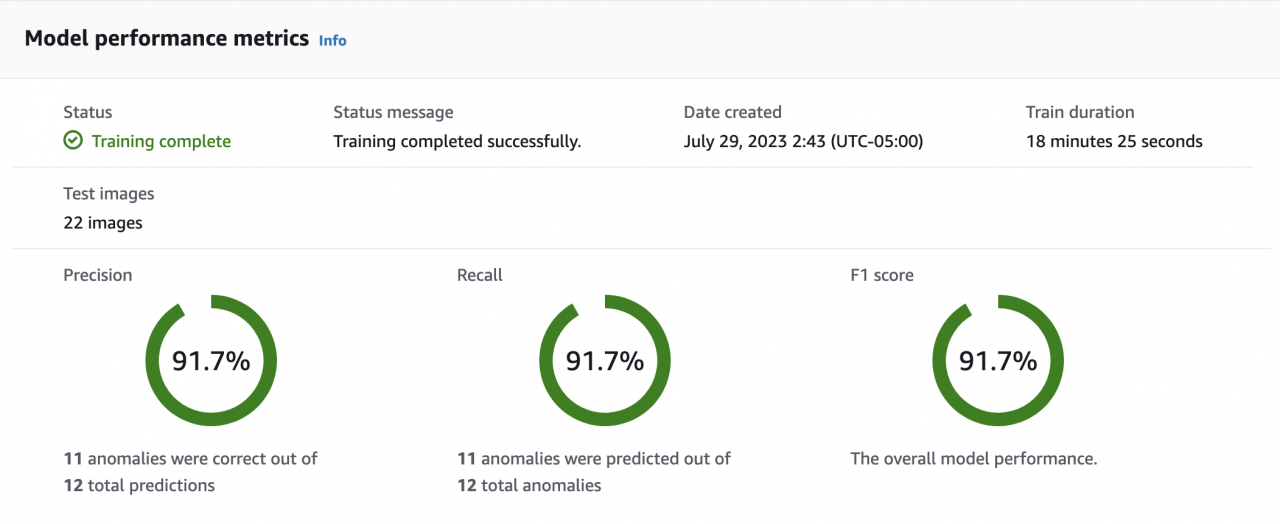The width and height of the screenshot is (1280, 524).
Task: Select the Training complete status text
Action: pyautogui.click(x=161, y=141)
